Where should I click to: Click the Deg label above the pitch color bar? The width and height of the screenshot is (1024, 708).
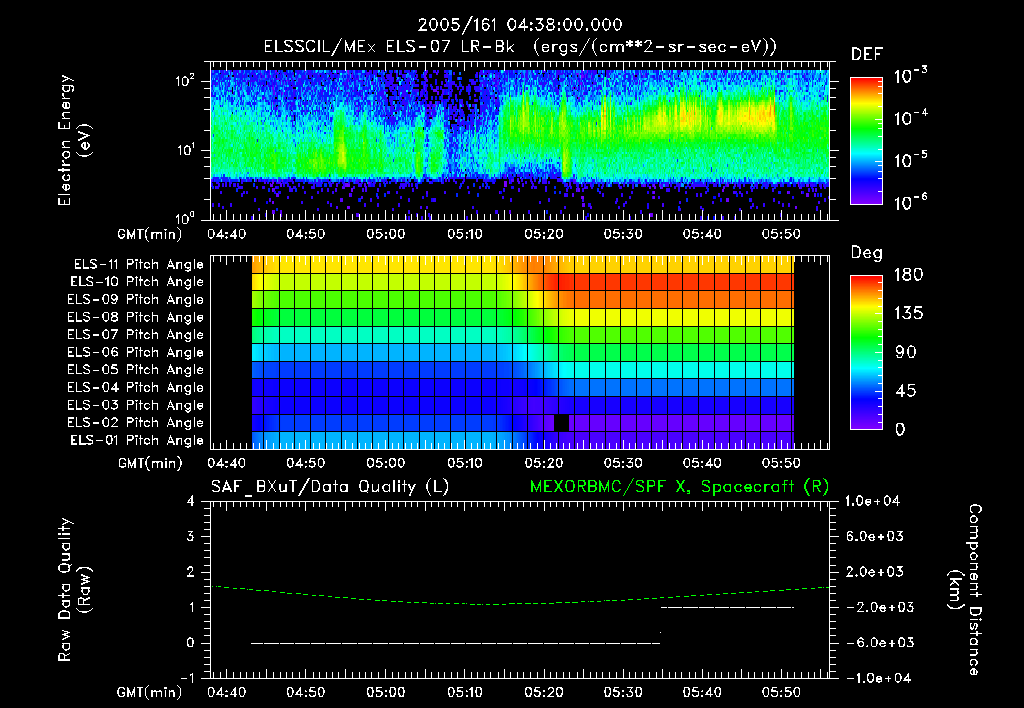pyautogui.click(x=867, y=253)
